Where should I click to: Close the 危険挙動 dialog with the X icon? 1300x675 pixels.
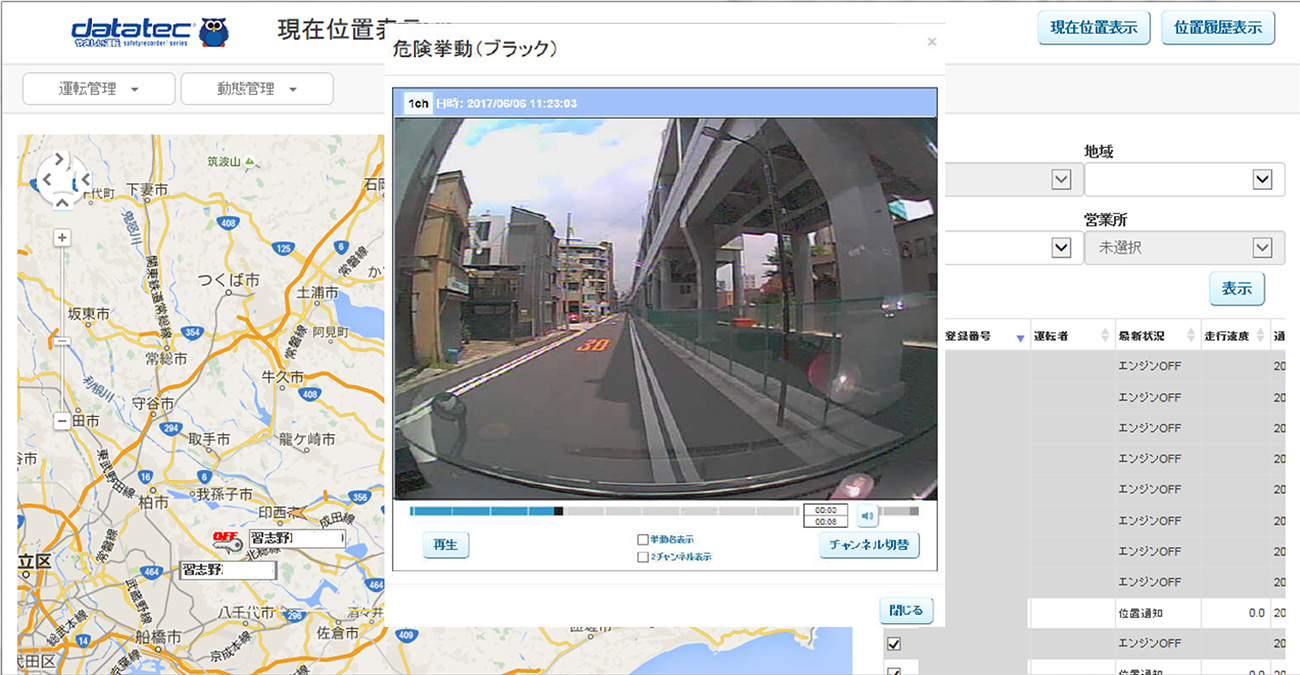pos(932,42)
